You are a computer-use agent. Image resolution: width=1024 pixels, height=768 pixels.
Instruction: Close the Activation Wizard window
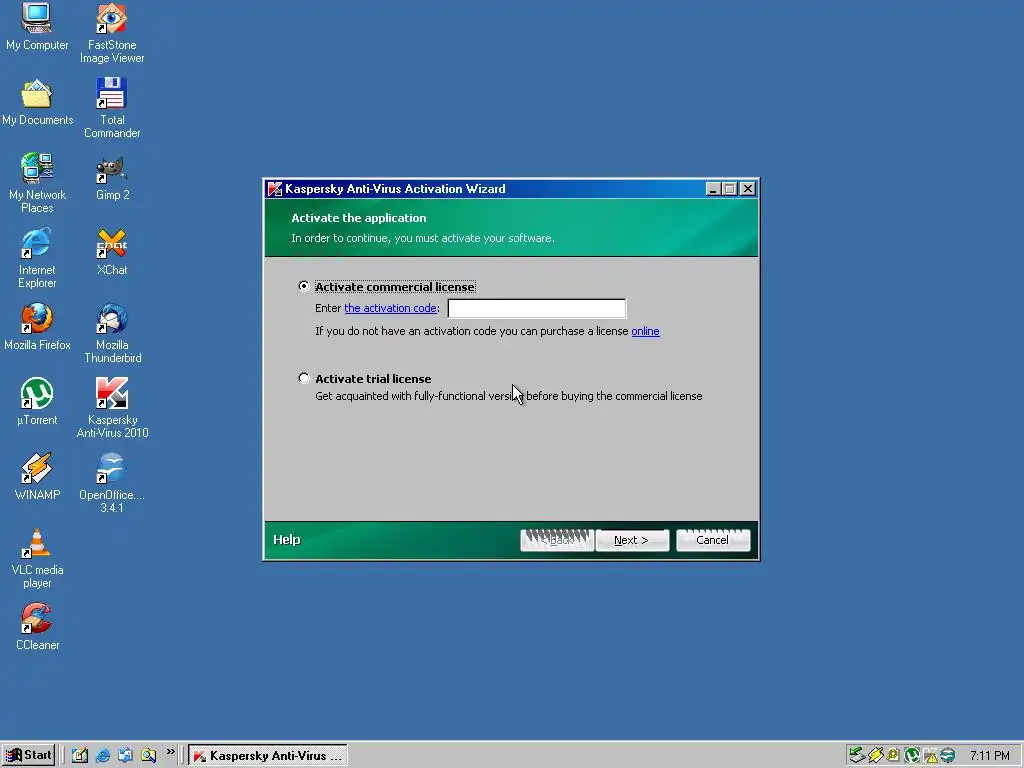[x=748, y=189]
